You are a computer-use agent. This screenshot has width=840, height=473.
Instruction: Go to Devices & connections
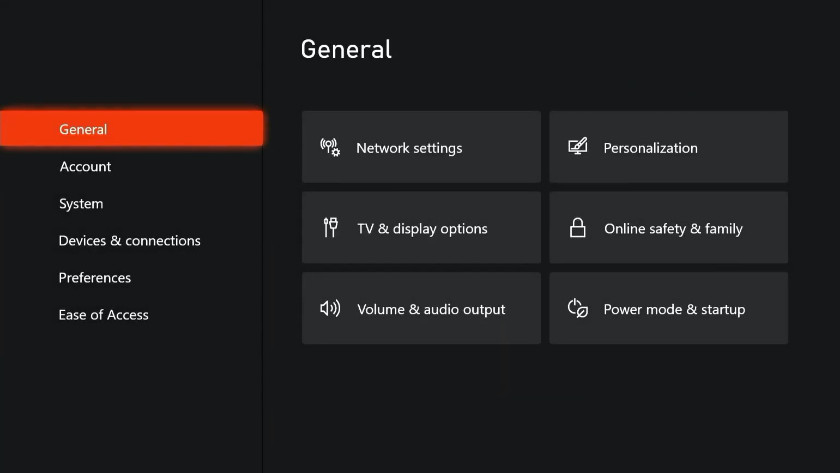coord(130,241)
